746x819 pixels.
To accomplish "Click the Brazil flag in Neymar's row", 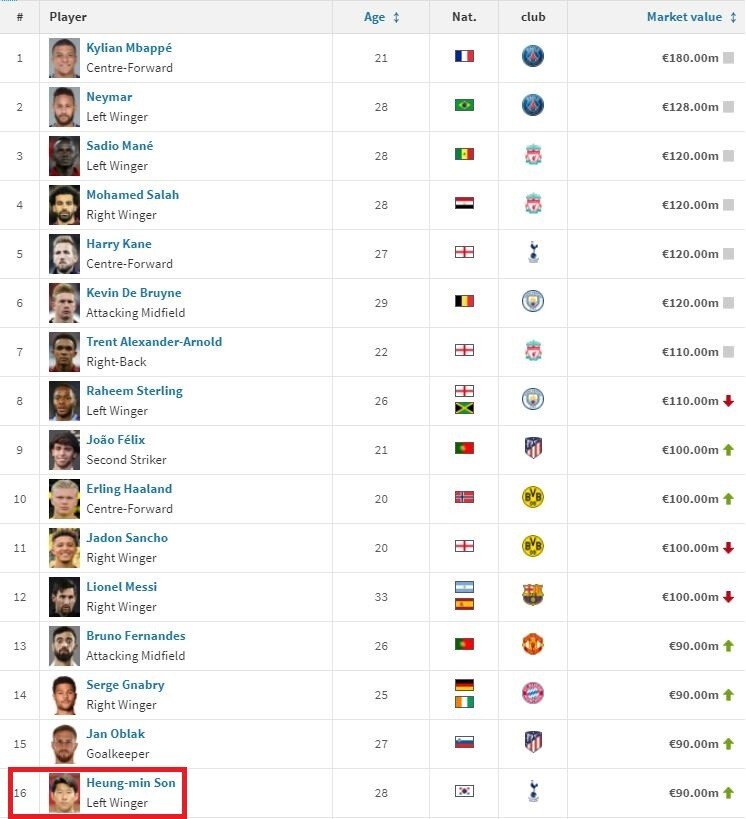I will click(464, 105).
